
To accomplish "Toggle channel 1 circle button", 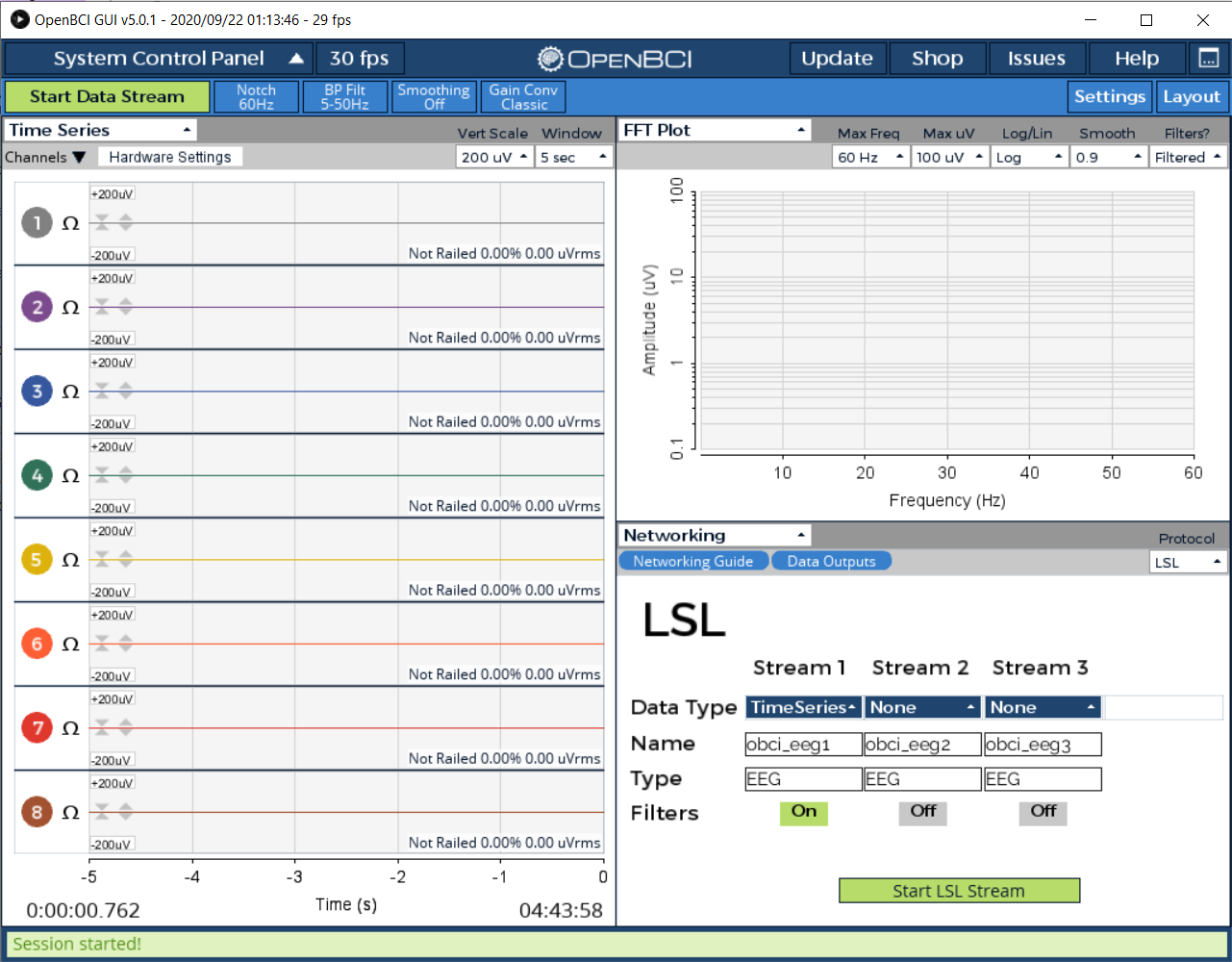I will (x=38, y=223).
